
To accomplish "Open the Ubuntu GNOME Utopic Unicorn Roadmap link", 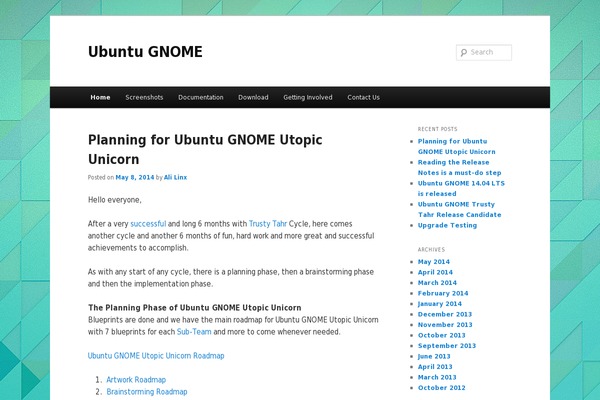I will [x=156, y=356].
